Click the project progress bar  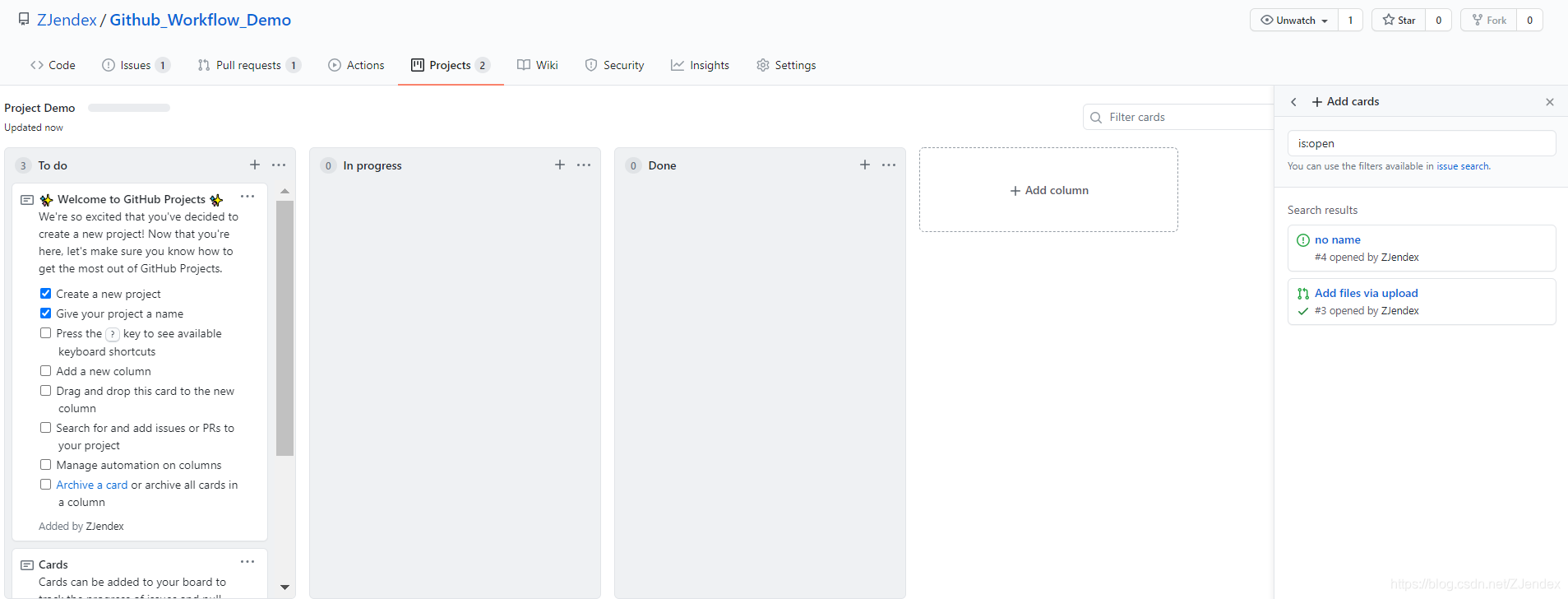coord(129,108)
